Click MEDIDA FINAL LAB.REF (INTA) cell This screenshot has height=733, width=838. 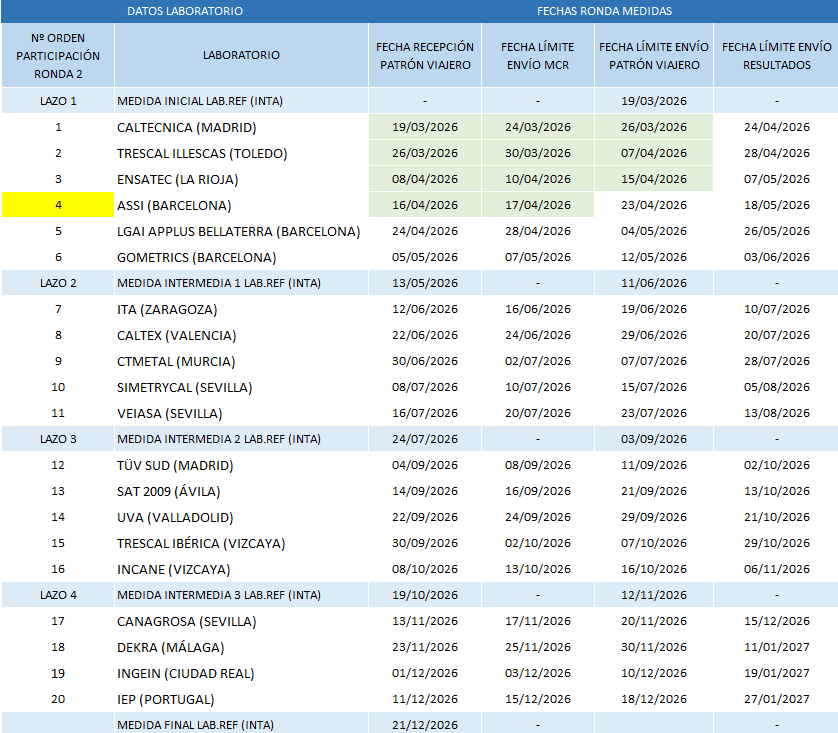tap(195, 724)
